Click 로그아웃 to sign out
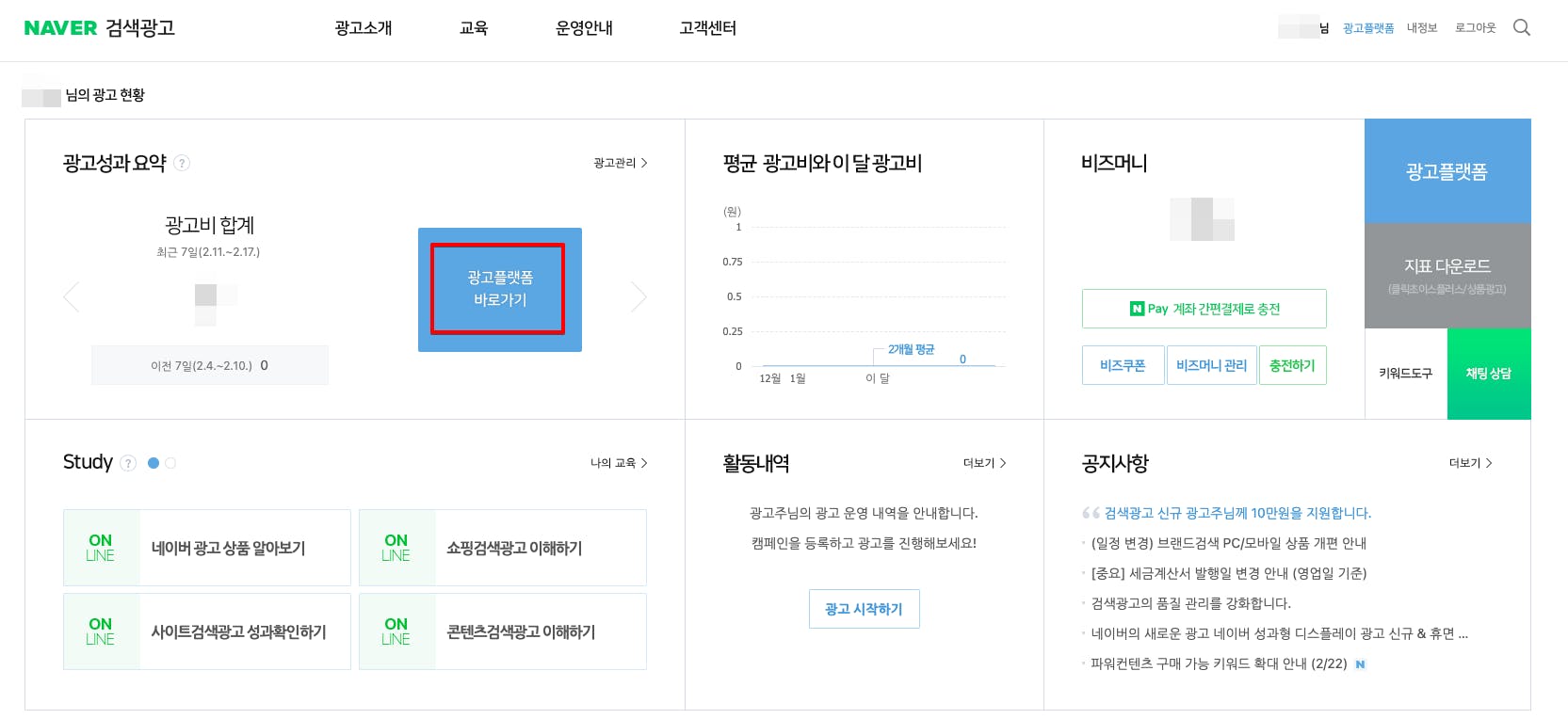The image size is (1568, 719). click(x=1476, y=28)
